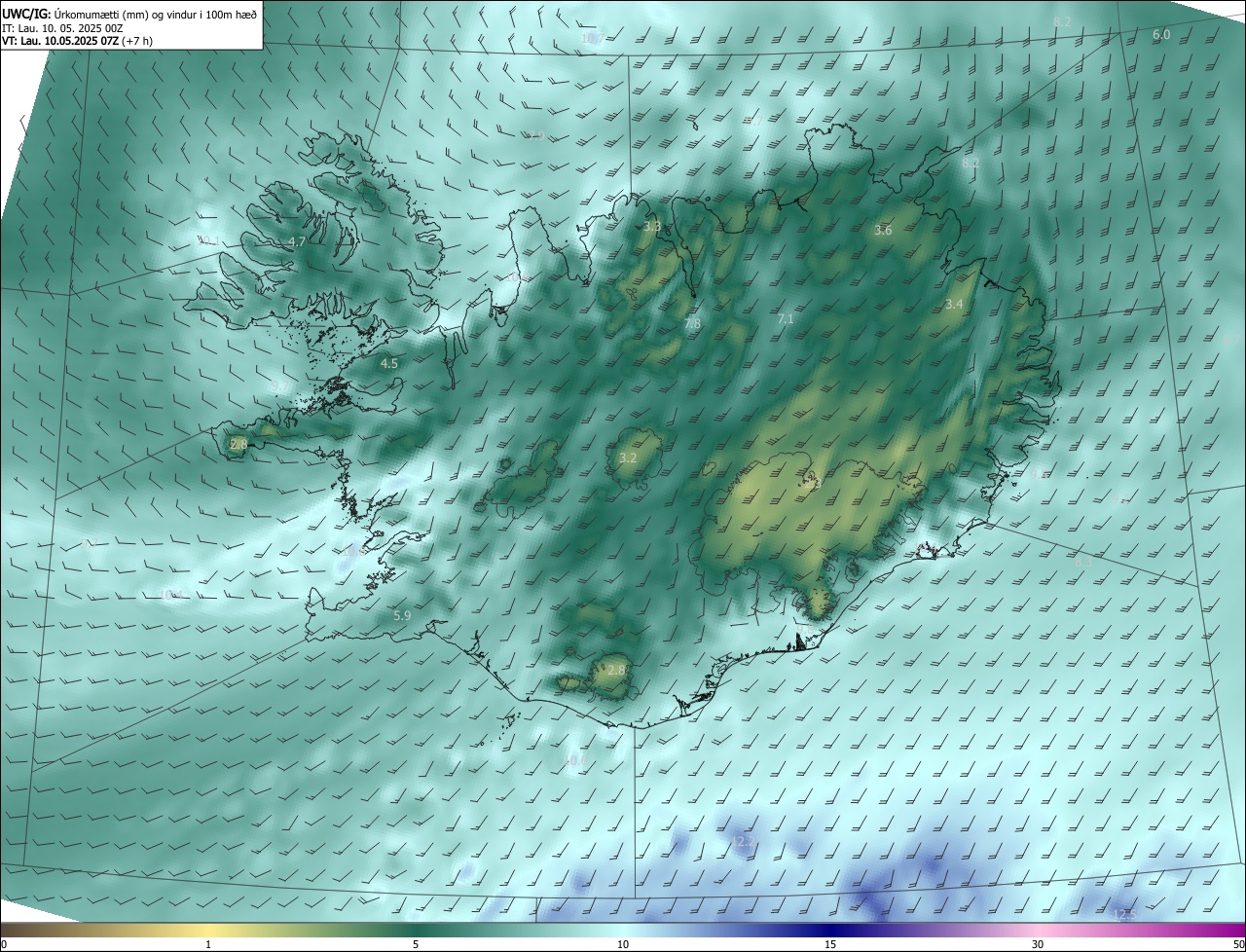Click the 6.0 value over the northeast sea
The height and width of the screenshot is (952, 1246).
1161,34
